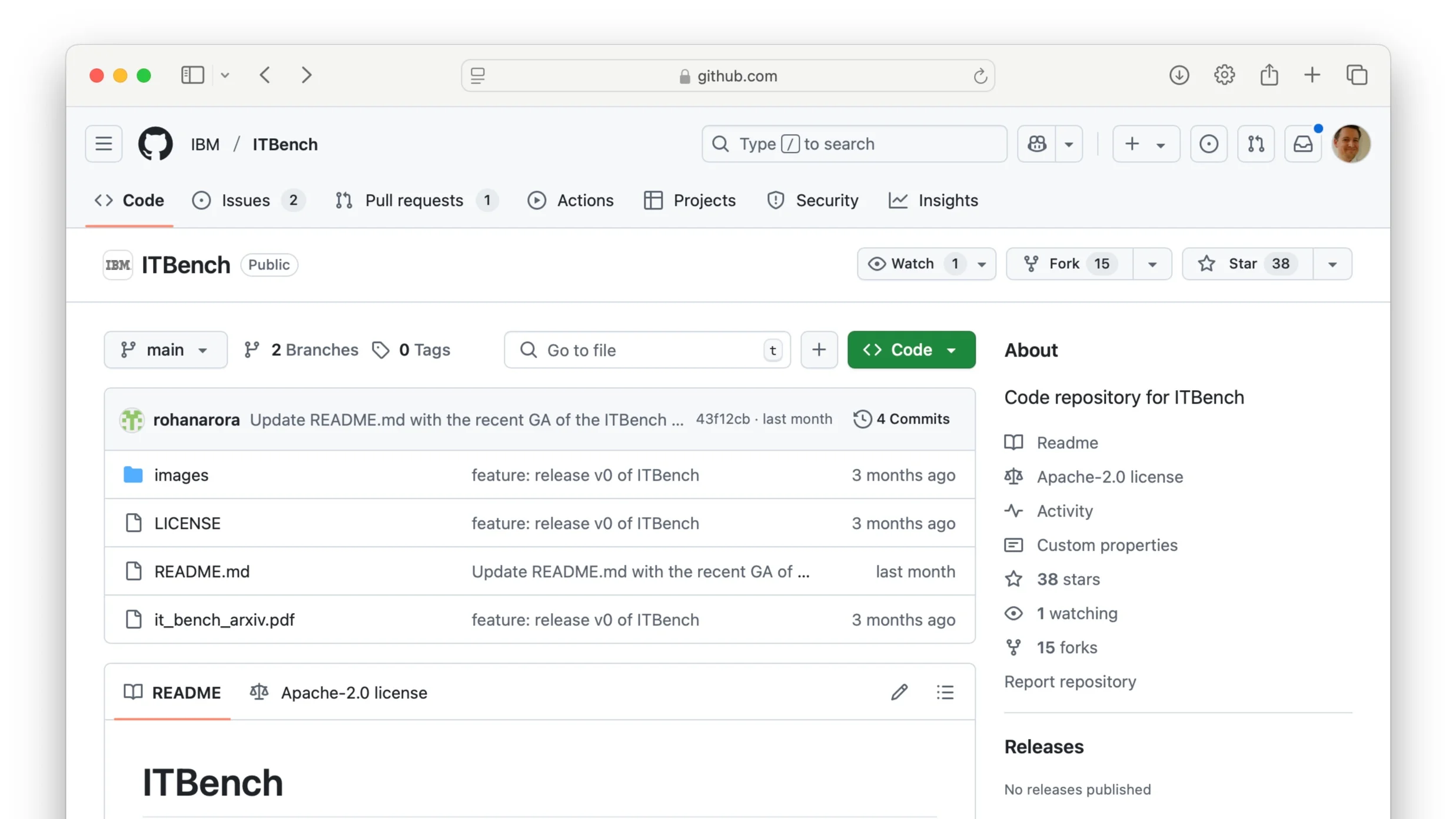Switch to the Pull requests tab
The image size is (1456, 819).
pos(417,200)
